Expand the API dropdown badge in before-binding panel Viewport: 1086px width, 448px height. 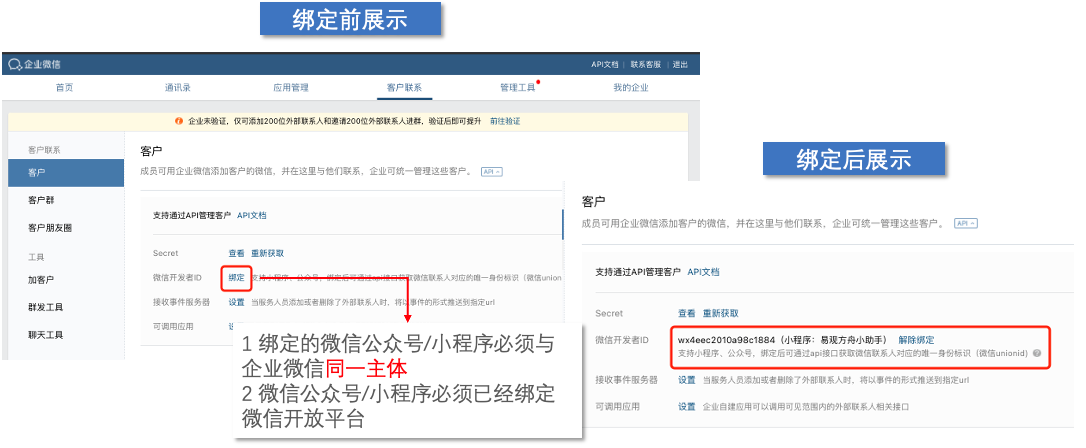pyautogui.click(x=491, y=172)
